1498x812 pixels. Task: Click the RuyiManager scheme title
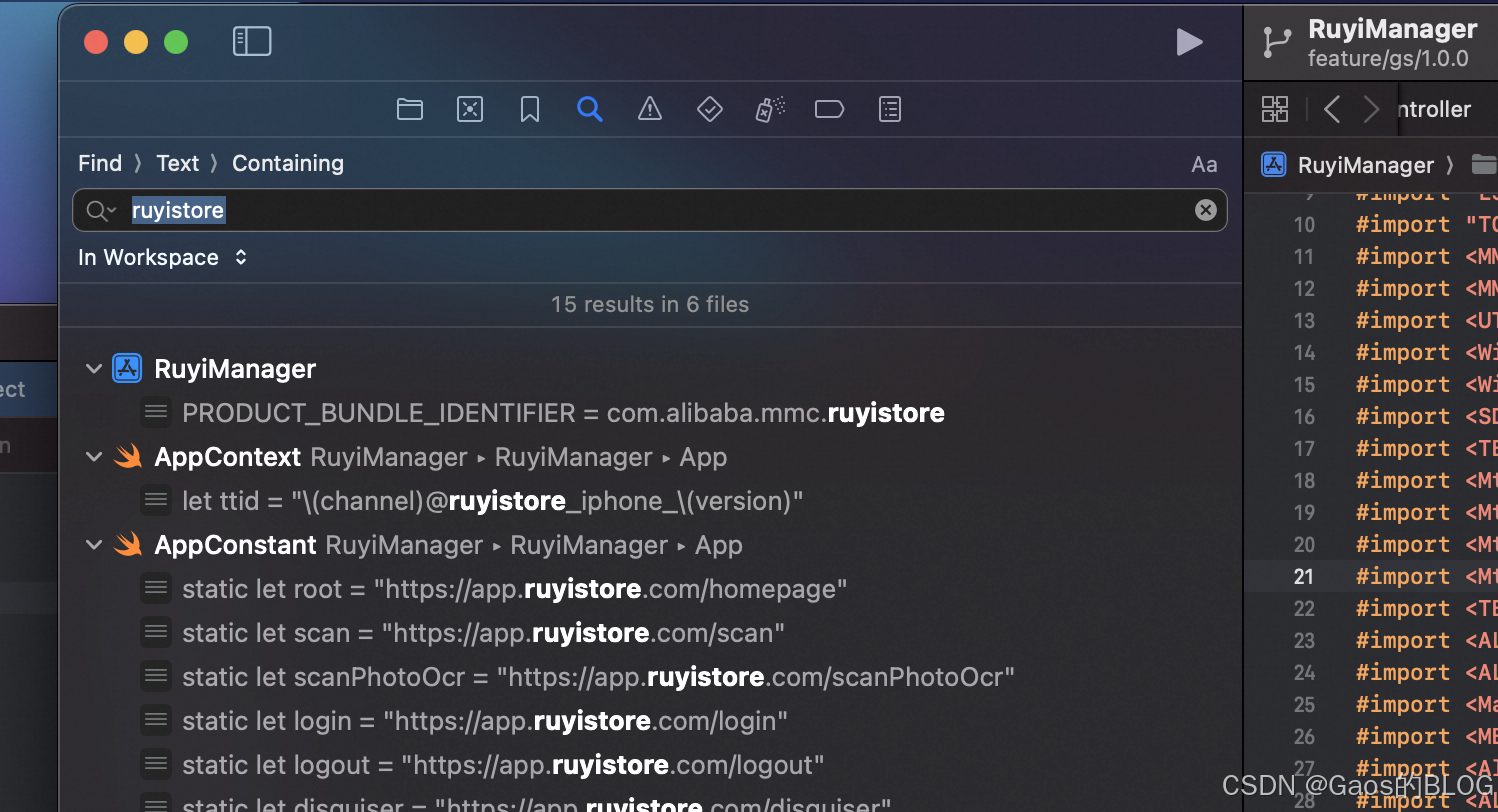1392,29
